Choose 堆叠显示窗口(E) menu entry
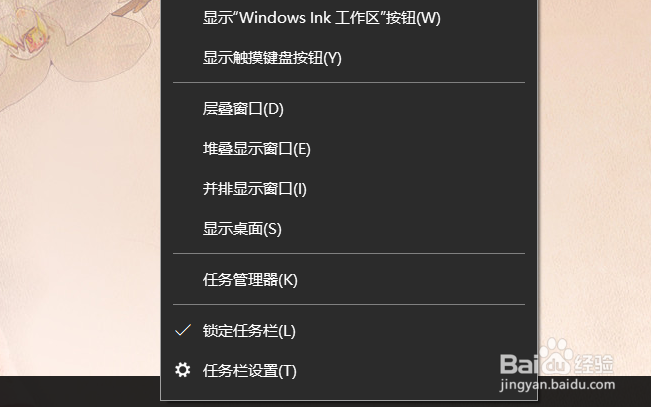Viewport: 651px width, 407px height. [x=349, y=149]
